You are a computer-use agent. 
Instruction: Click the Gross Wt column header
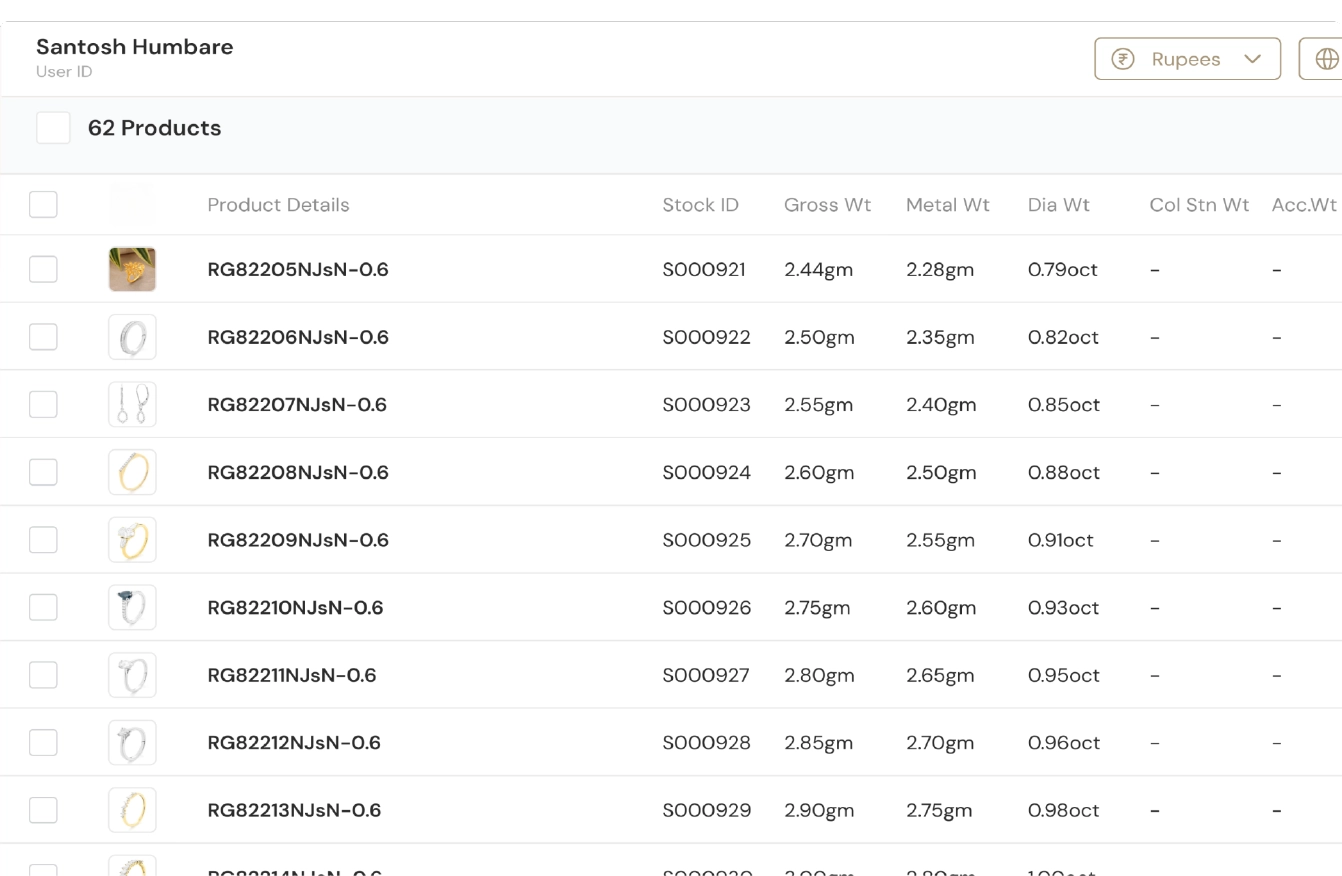pos(828,205)
